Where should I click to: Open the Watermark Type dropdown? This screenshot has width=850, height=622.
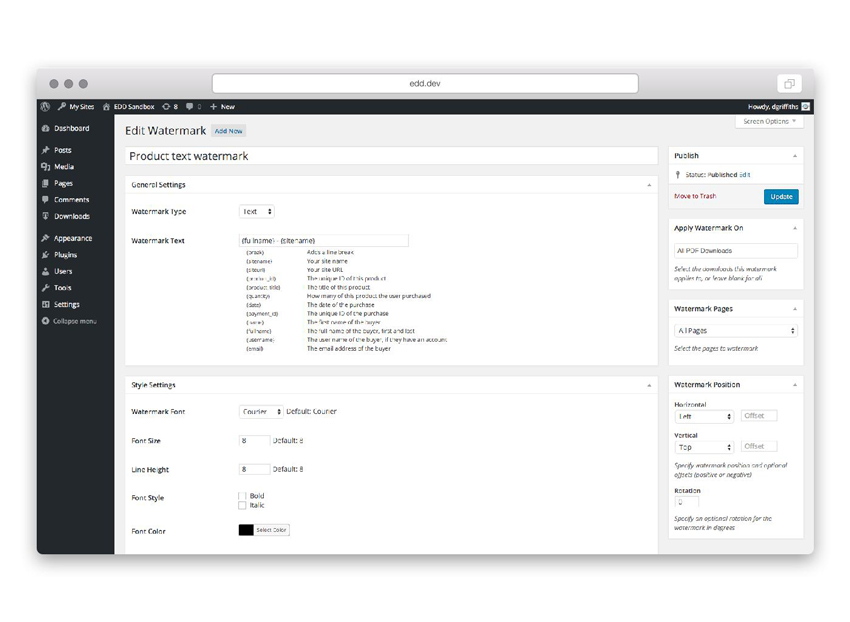point(258,211)
